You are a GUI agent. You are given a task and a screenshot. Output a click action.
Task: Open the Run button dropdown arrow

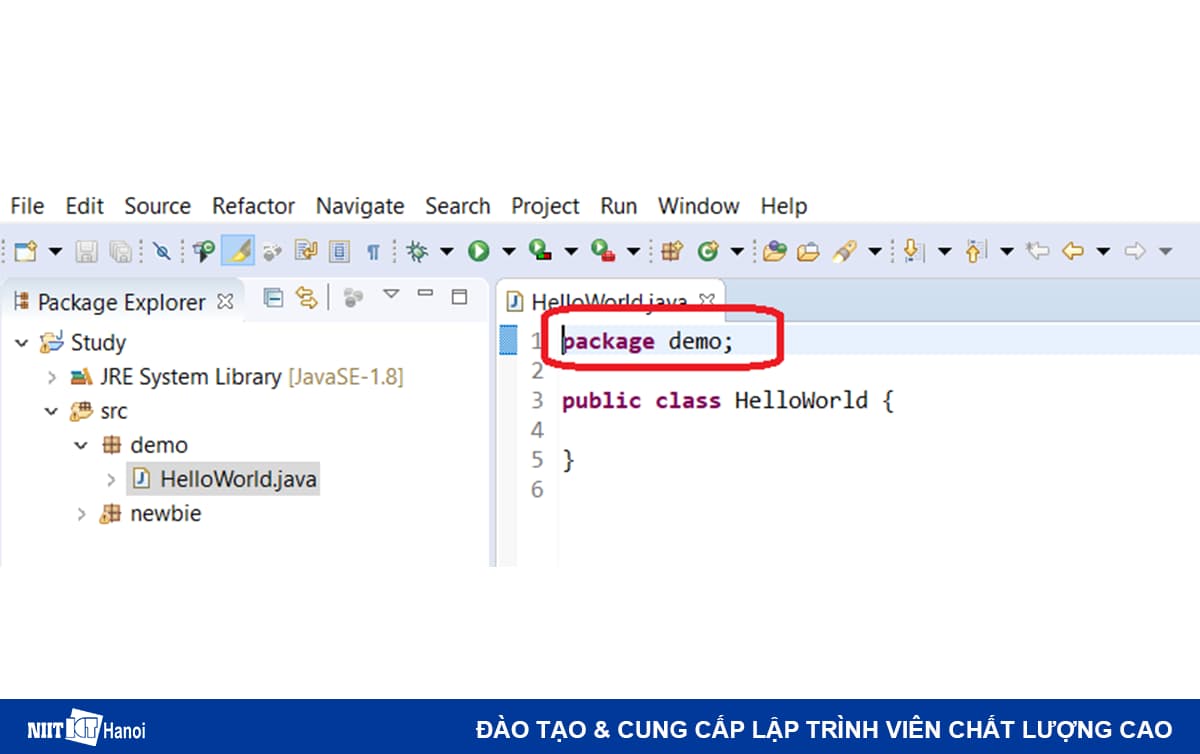pos(508,250)
